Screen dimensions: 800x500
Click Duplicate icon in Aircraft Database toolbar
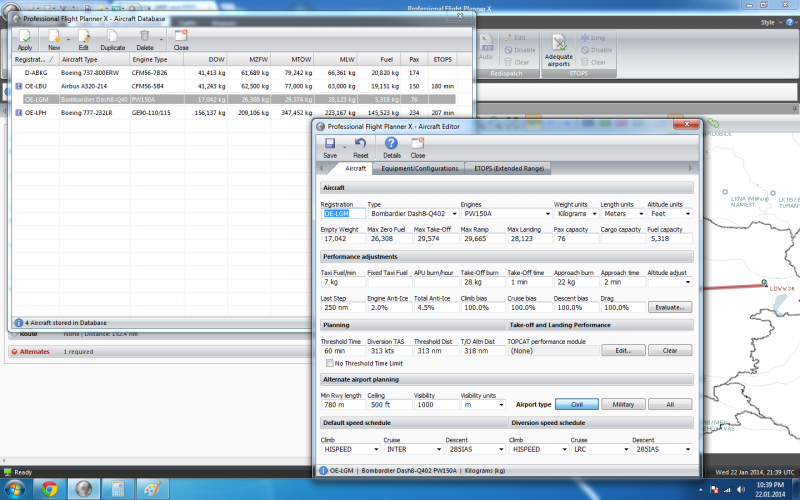(x=112, y=36)
